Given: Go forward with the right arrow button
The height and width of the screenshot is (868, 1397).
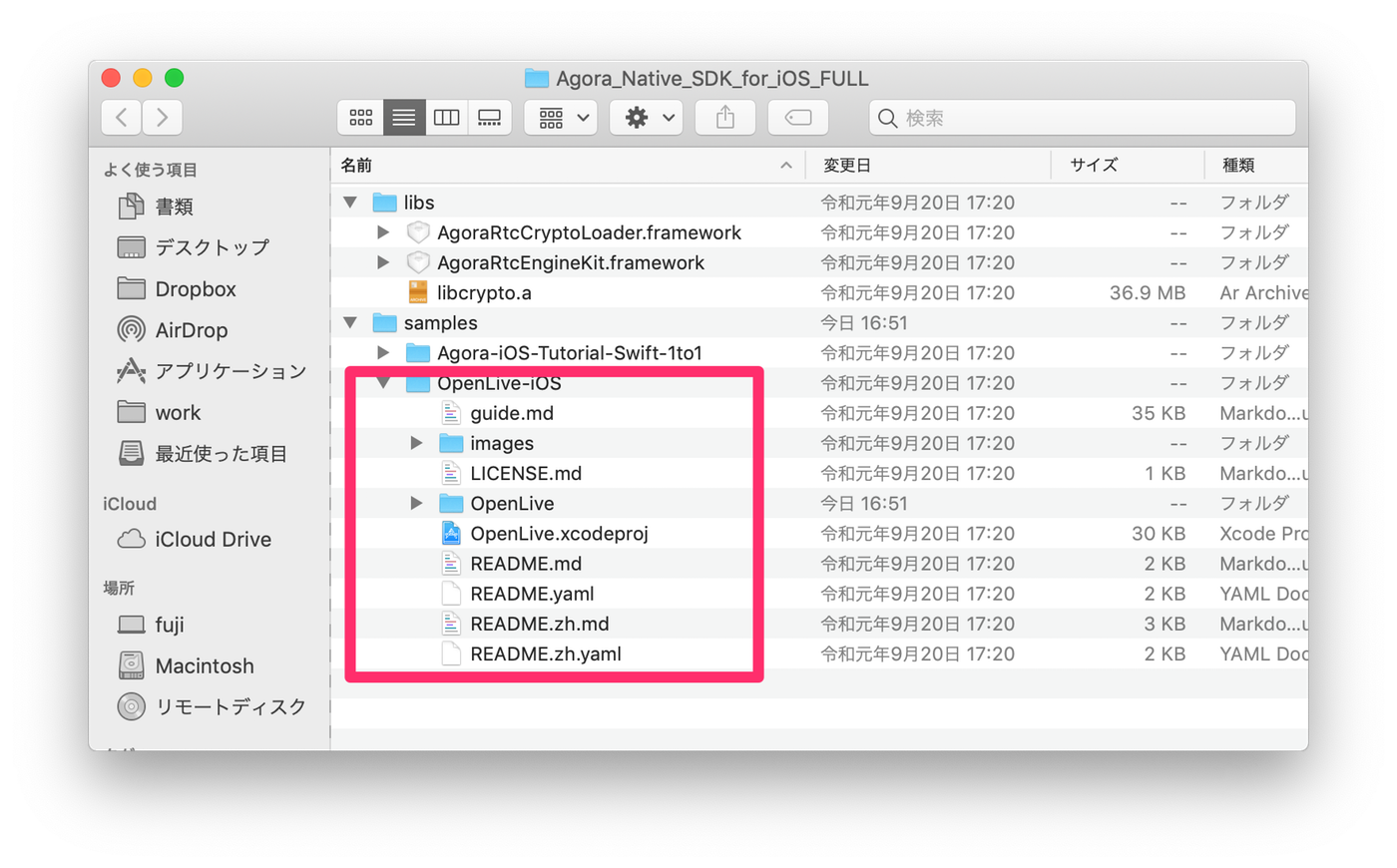Looking at the screenshot, I should point(163,118).
